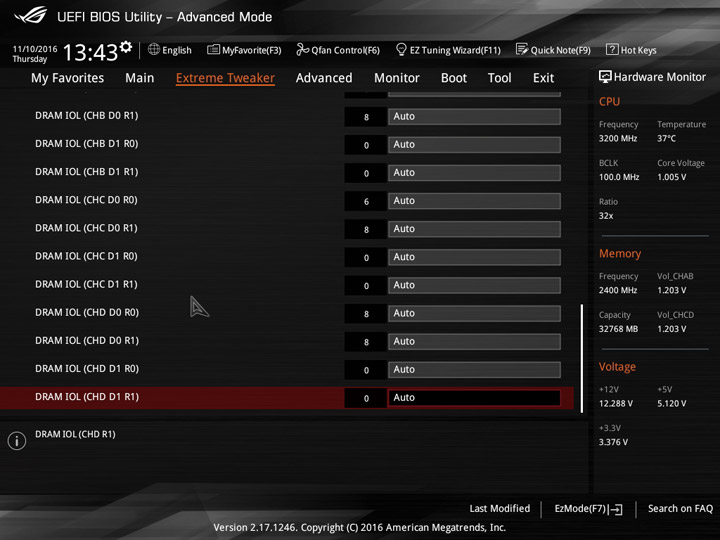
Task: Edit DRAM IOL (CHC D1 R1) Auto field
Action: (474, 285)
